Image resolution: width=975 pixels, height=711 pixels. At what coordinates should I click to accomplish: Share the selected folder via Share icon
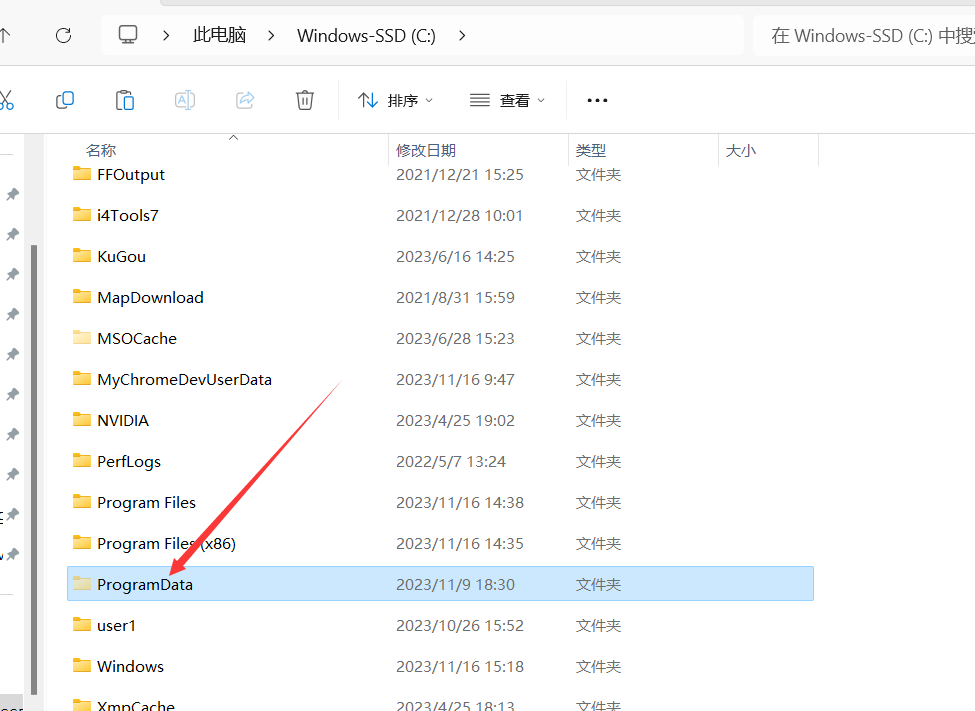244,100
